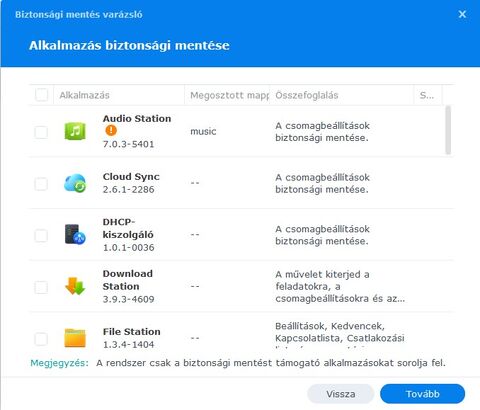The width and height of the screenshot is (480, 410).
Task: Go back with the Vissza button
Action: pyautogui.click(x=340, y=394)
